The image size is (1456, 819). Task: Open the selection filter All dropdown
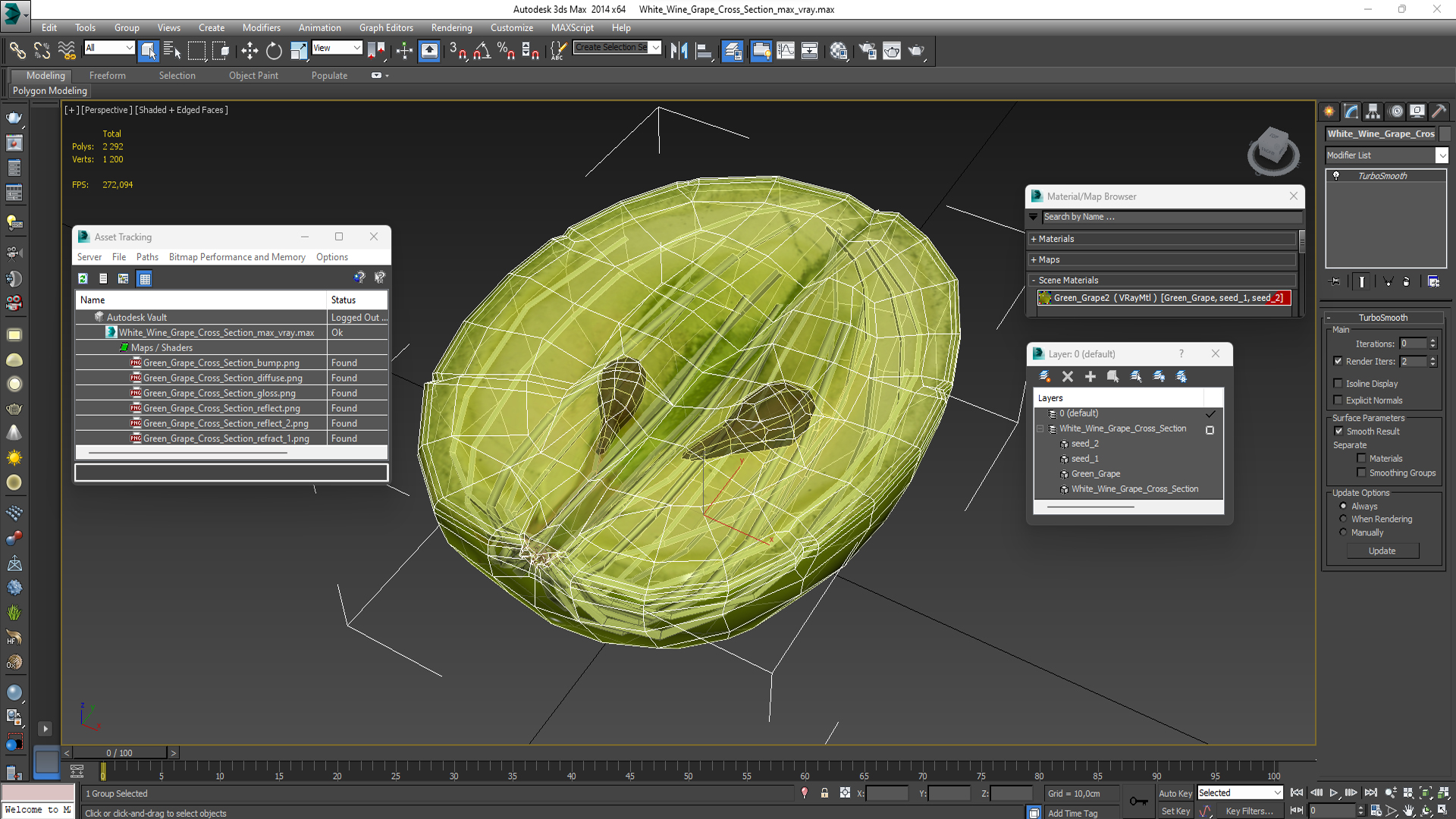point(109,48)
